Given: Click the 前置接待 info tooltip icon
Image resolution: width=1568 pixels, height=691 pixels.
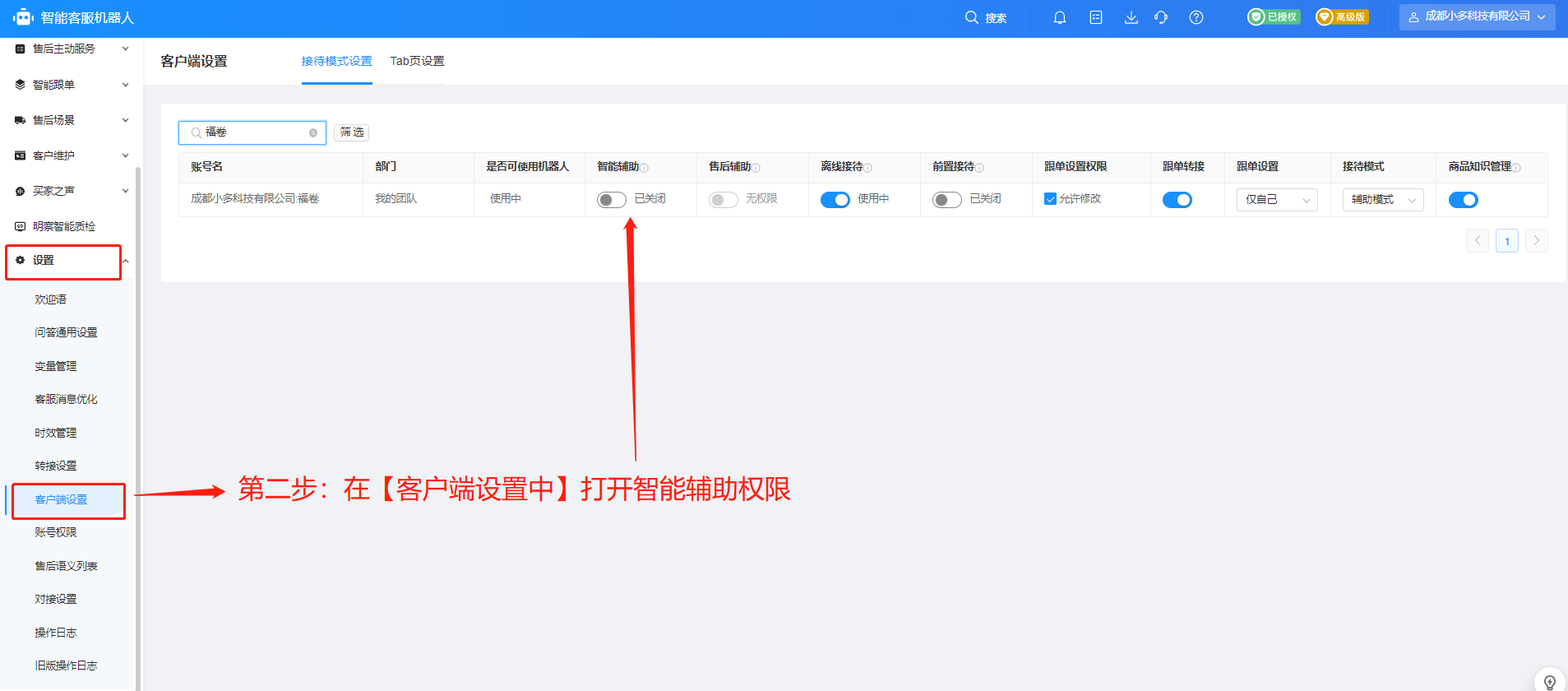Looking at the screenshot, I should (x=980, y=168).
